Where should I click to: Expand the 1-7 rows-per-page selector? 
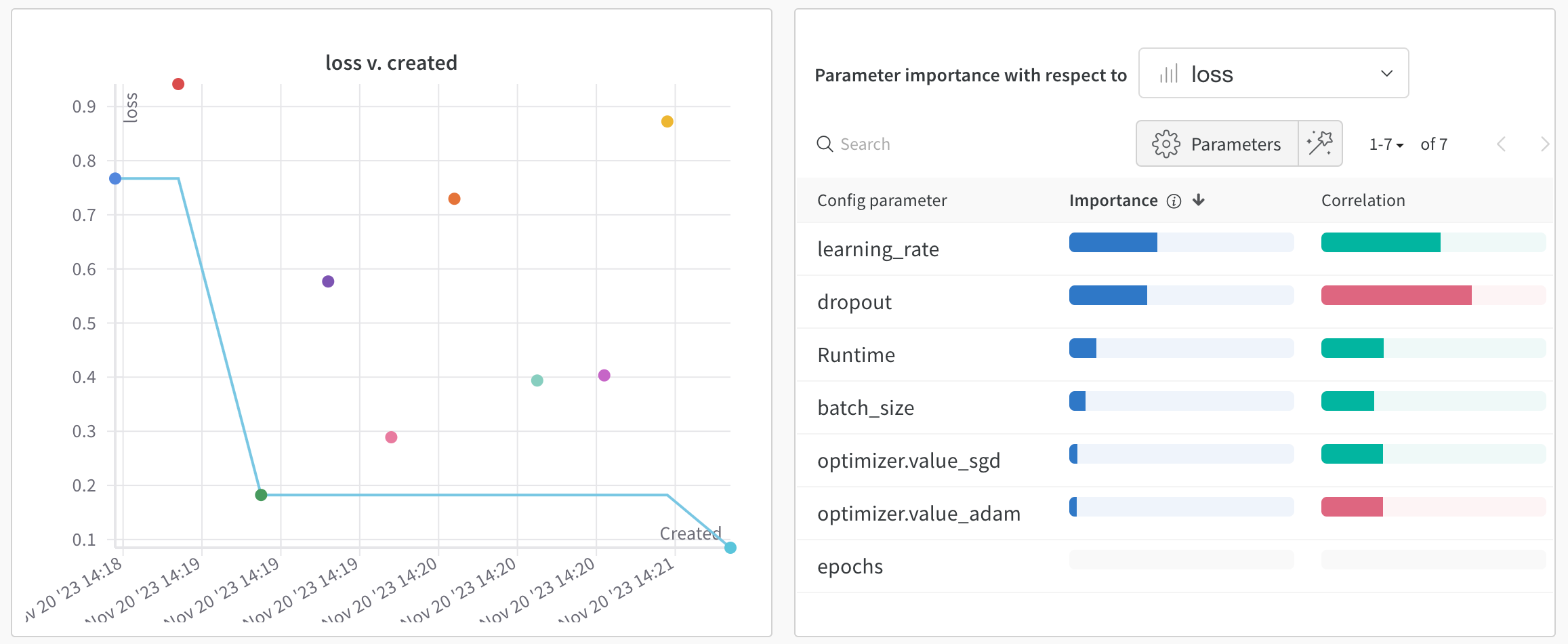(x=1386, y=144)
